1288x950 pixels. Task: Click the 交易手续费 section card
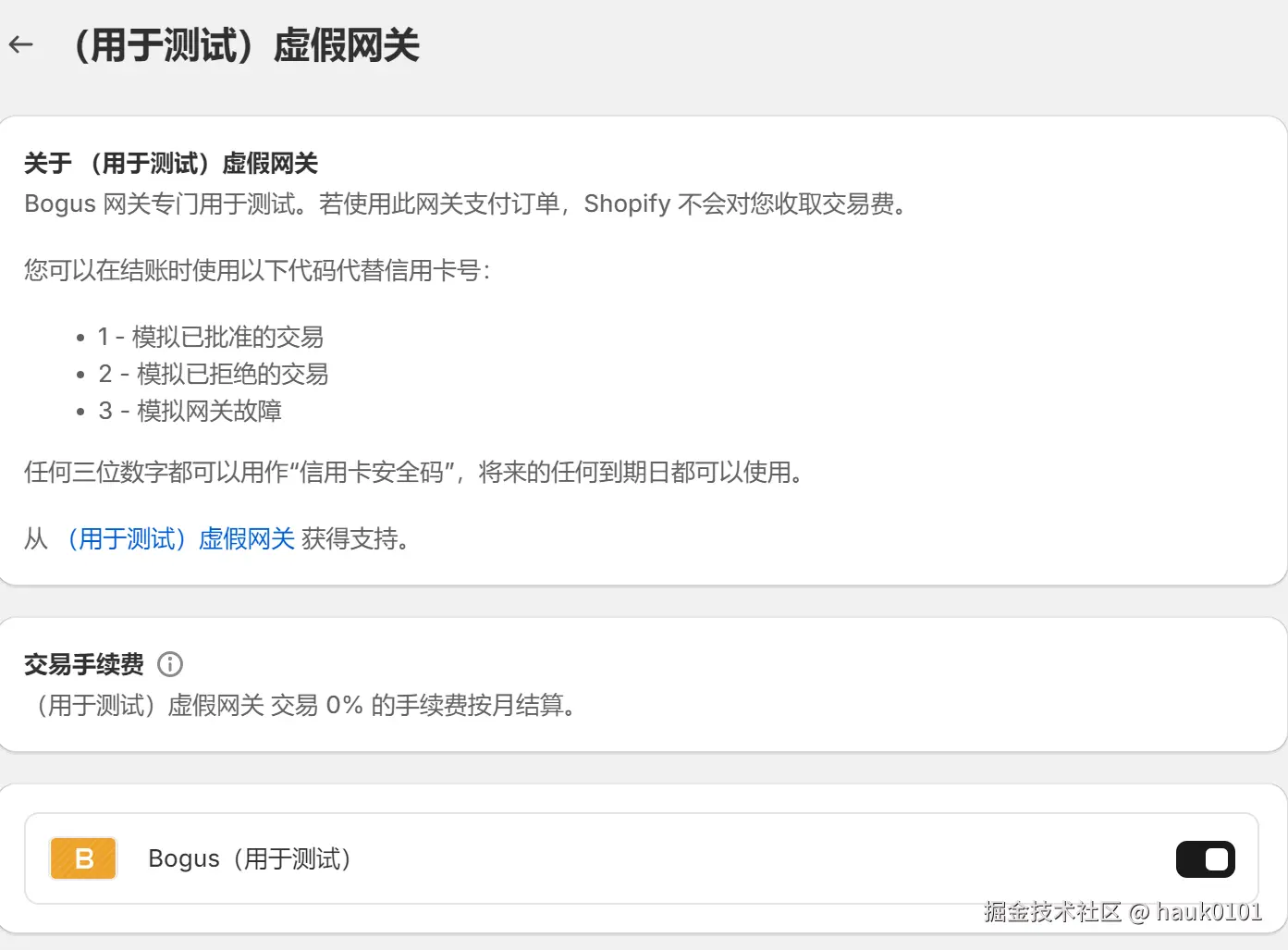(644, 685)
